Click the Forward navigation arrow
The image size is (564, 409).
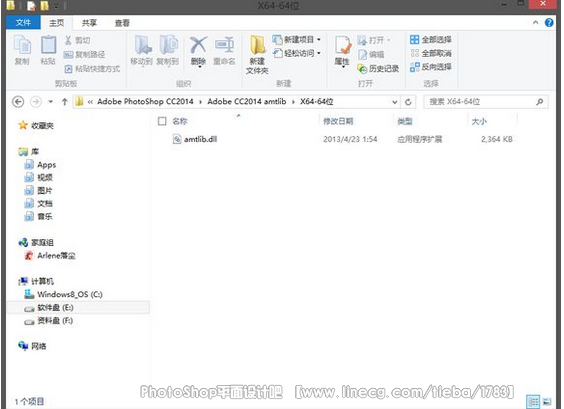pyautogui.click(x=35, y=102)
